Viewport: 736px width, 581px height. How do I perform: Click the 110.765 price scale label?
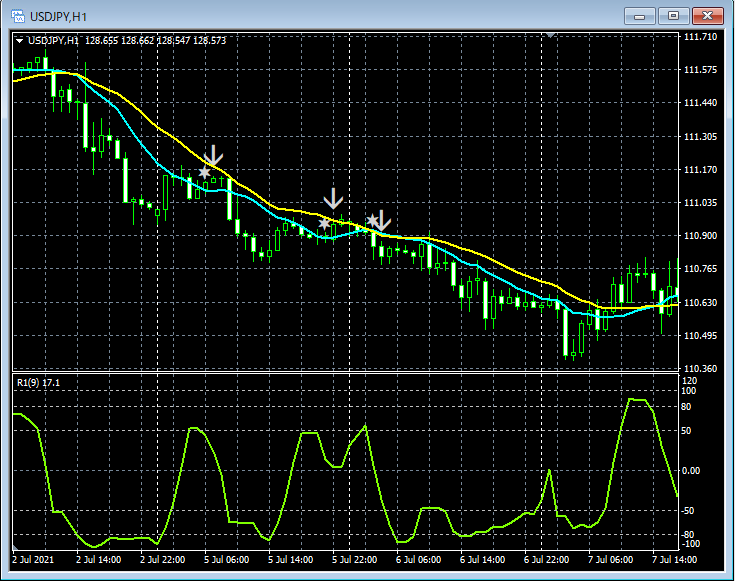point(700,269)
